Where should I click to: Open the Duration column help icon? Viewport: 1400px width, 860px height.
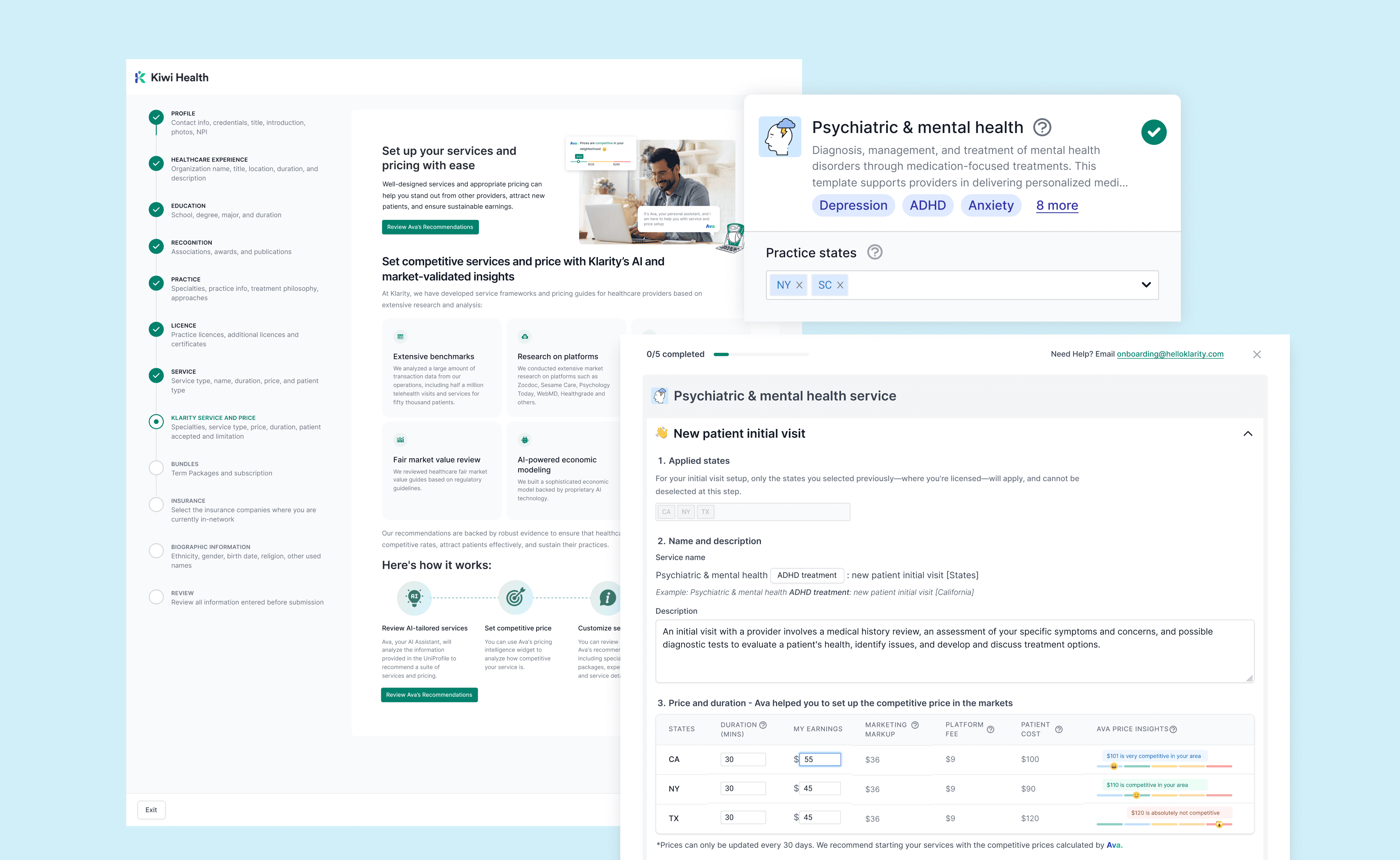[763, 724]
